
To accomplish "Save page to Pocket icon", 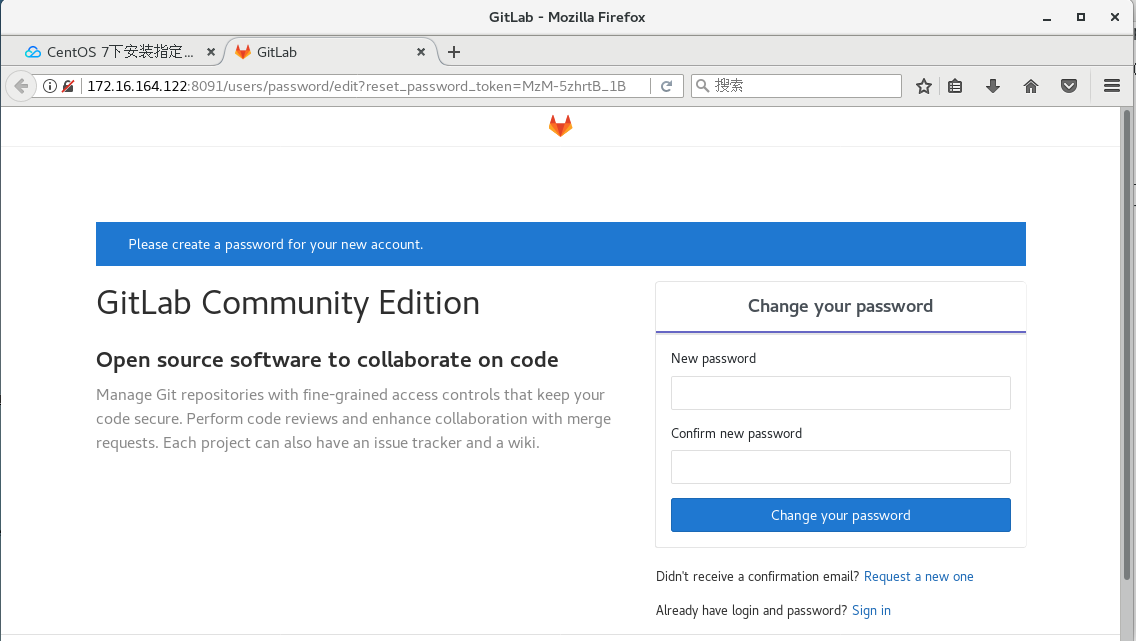I will [x=1069, y=86].
